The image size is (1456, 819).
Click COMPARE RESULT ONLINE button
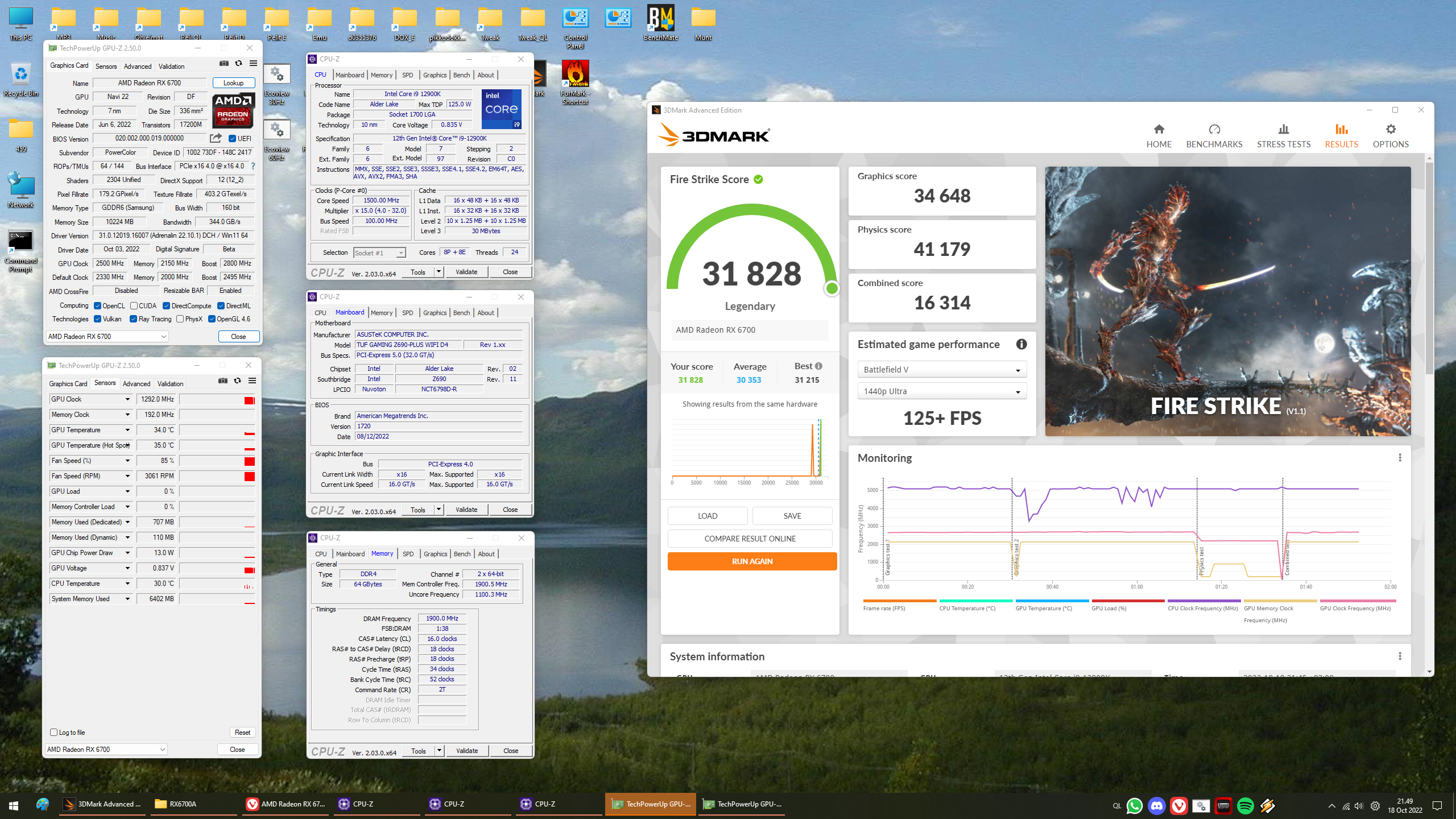click(x=750, y=539)
